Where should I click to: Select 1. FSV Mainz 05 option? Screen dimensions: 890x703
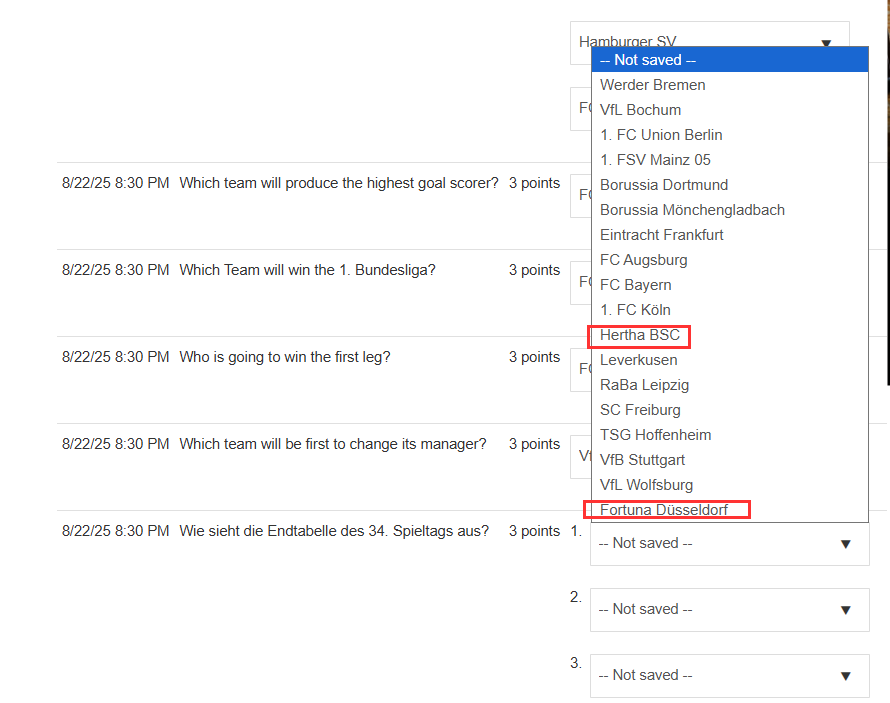coord(729,159)
